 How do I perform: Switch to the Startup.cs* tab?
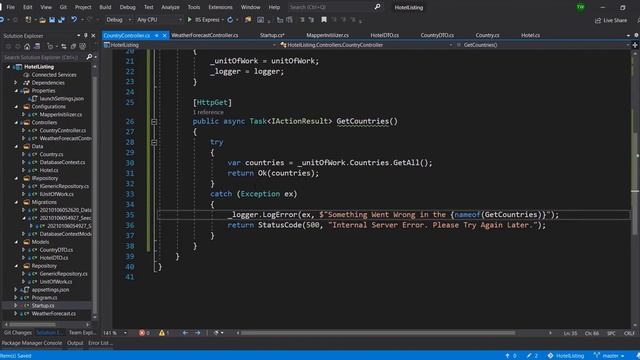[272, 36]
